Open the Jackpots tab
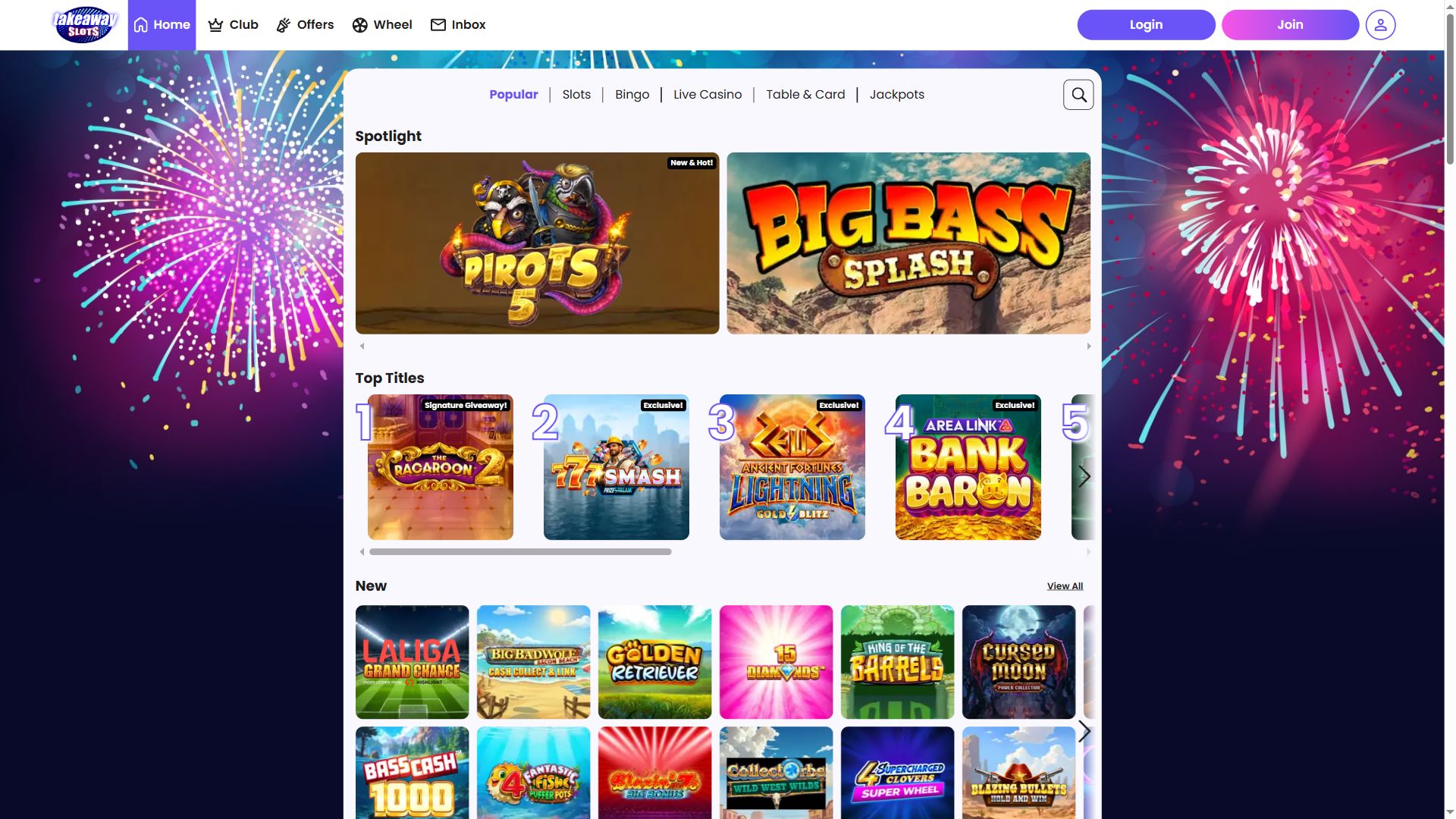The width and height of the screenshot is (1456, 819). [897, 95]
